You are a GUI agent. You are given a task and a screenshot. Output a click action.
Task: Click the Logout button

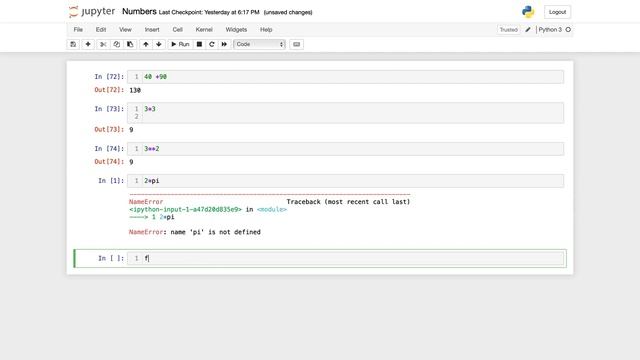coord(557,12)
